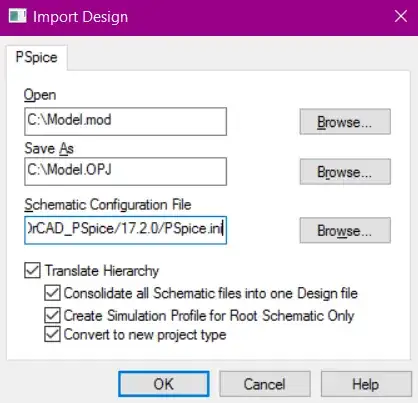Click the Import Design dialog icon in title bar
The width and height of the screenshot is (418, 403).
[17, 16]
